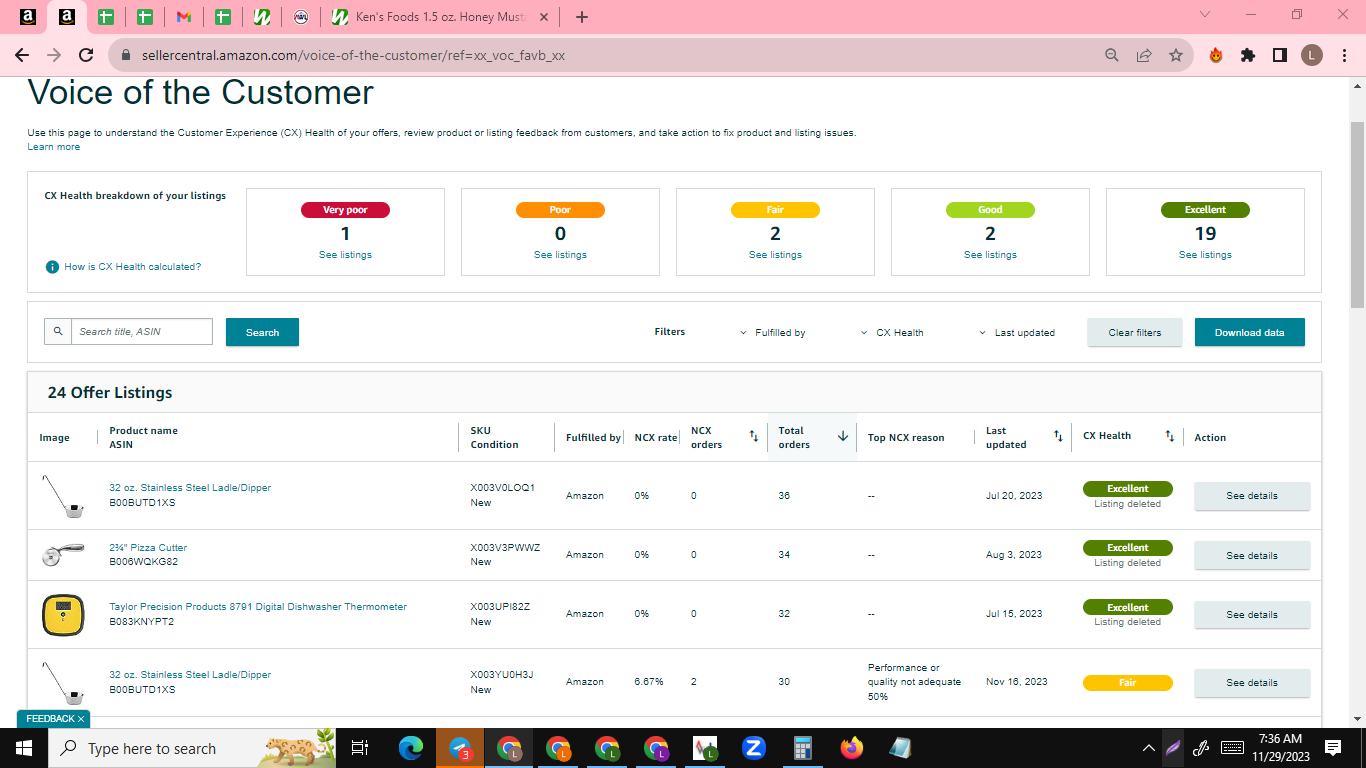
Task: See details for the Pizza Cutter row
Action: pyautogui.click(x=1252, y=555)
